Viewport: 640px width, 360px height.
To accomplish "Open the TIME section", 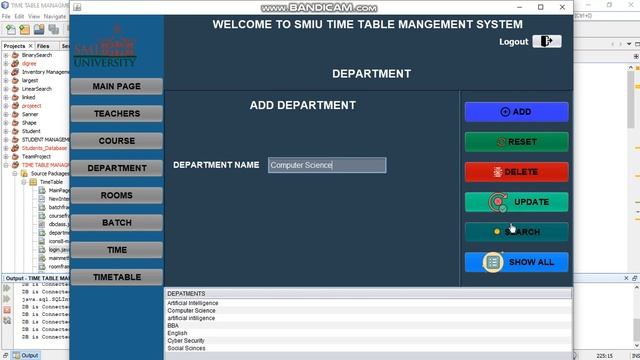I will click(x=117, y=250).
